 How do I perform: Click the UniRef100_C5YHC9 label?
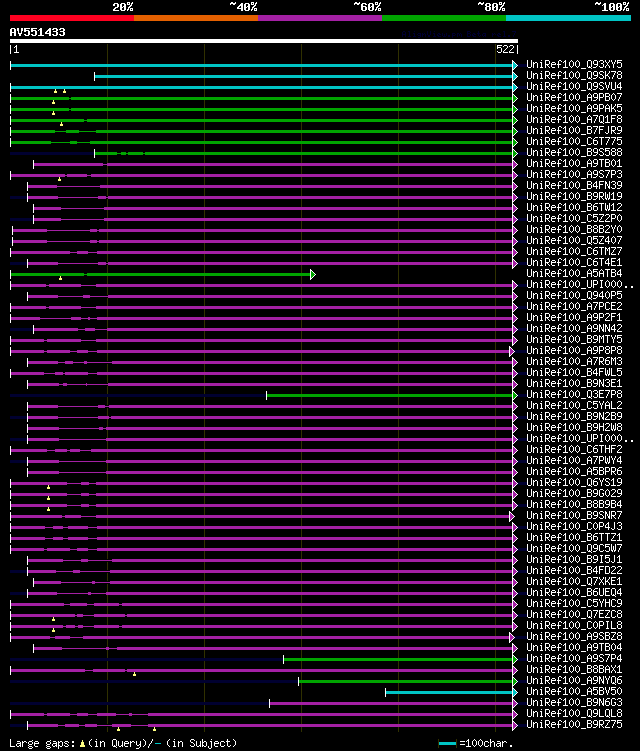click(x=574, y=604)
